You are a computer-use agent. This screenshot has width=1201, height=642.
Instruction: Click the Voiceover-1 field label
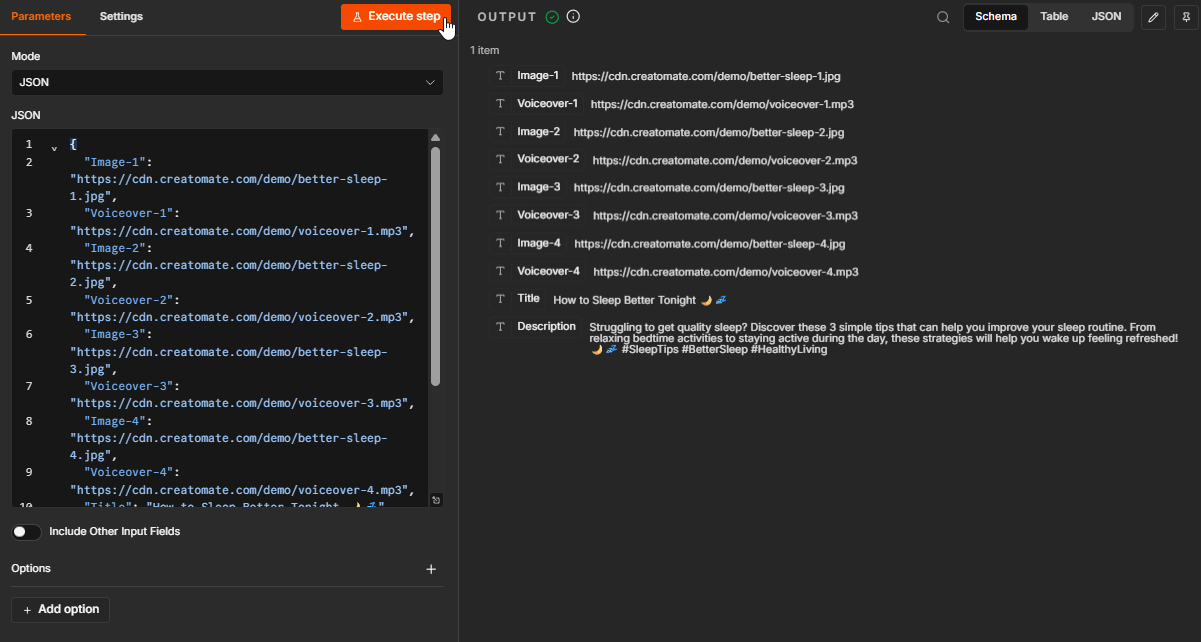tap(547, 104)
